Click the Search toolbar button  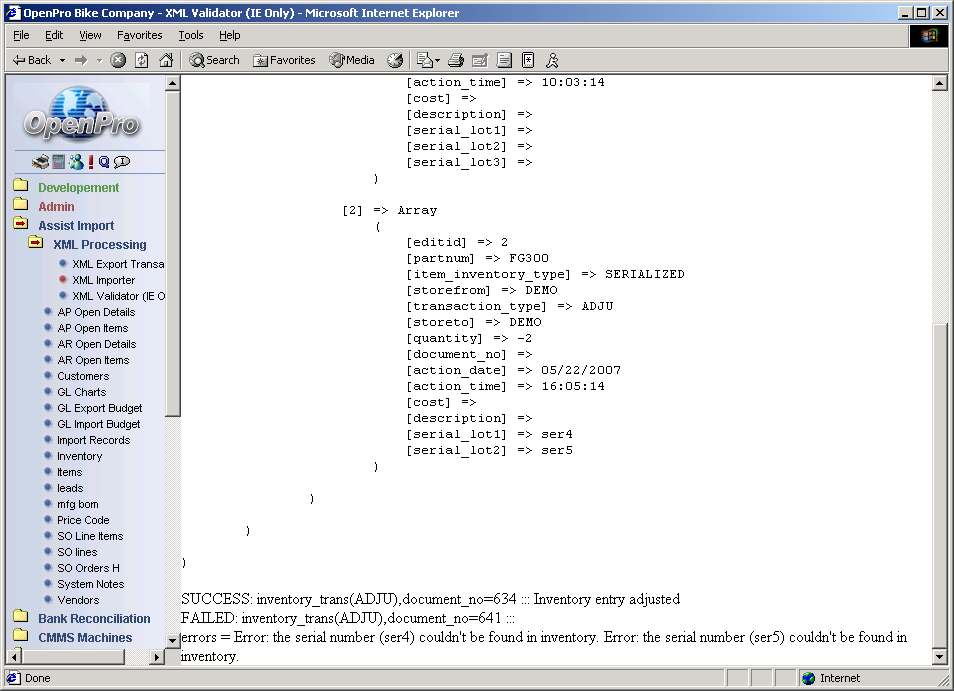[x=214, y=60]
